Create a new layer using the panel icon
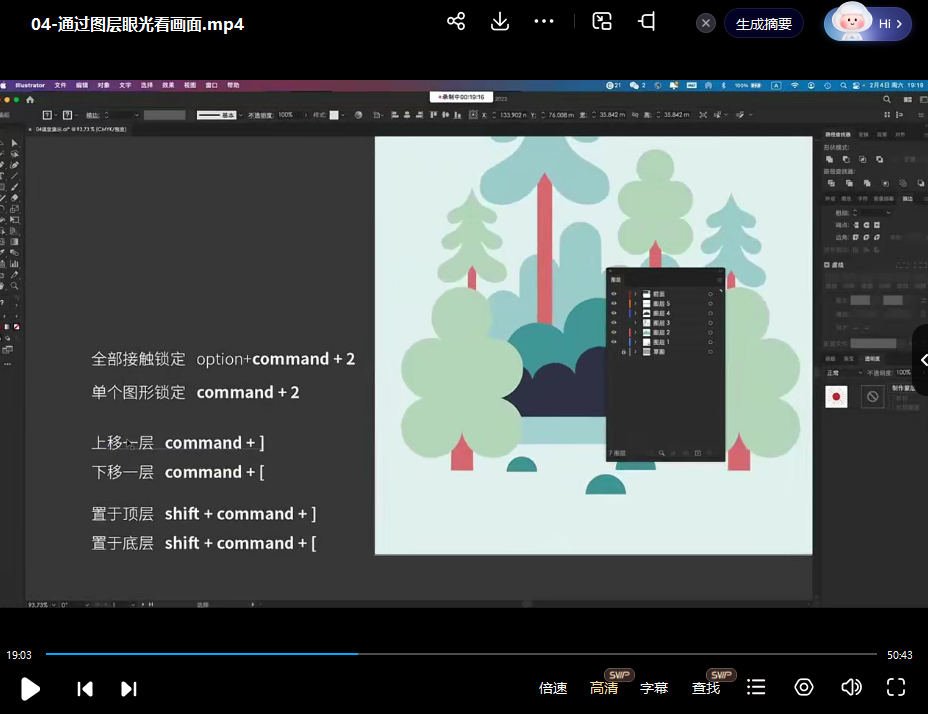Image resolution: width=928 pixels, height=714 pixels. pos(698,452)
